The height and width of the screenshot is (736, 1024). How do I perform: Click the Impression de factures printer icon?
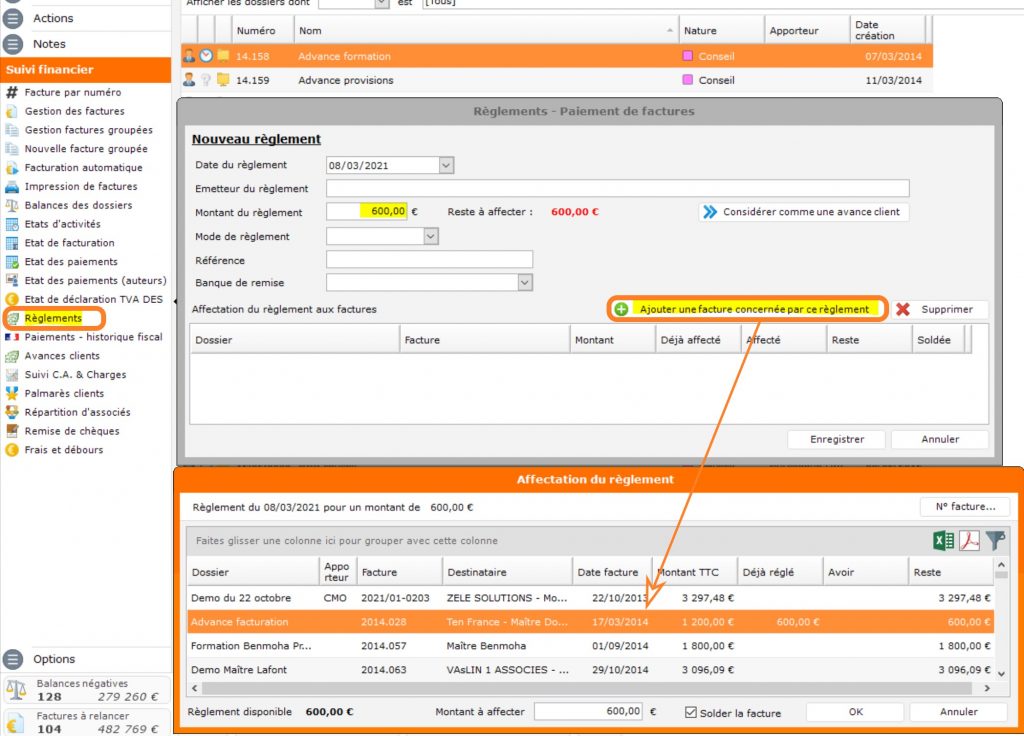click(x=12, y=187)
